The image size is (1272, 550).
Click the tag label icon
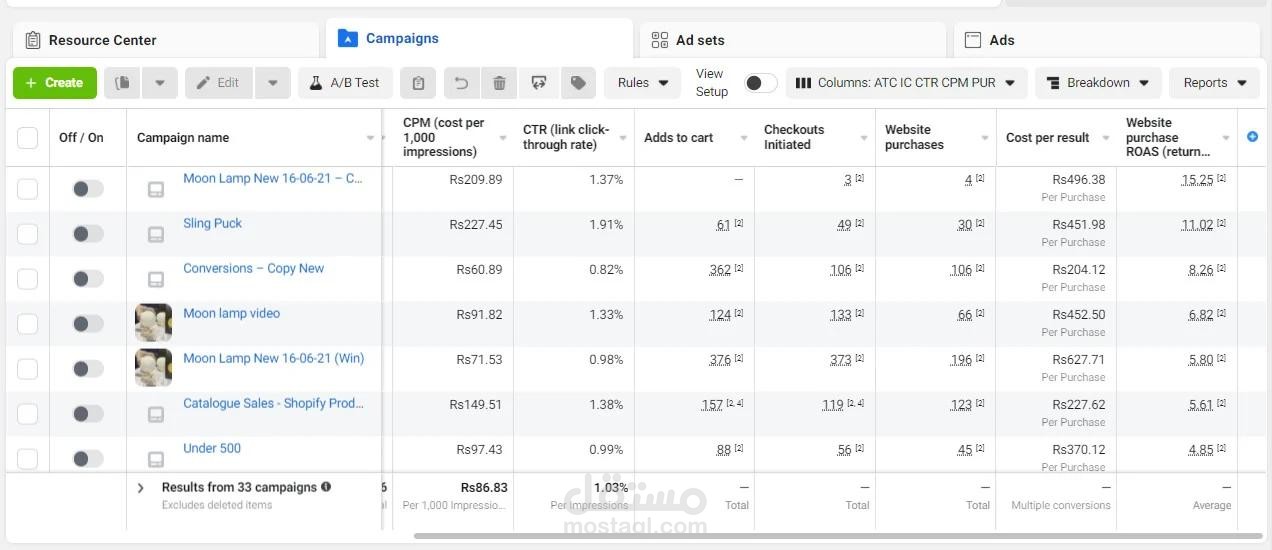point(578,83)
